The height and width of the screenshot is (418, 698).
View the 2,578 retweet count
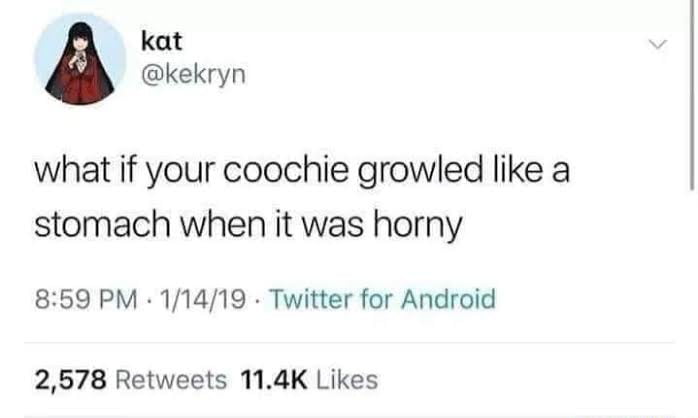tap(70, 380)
